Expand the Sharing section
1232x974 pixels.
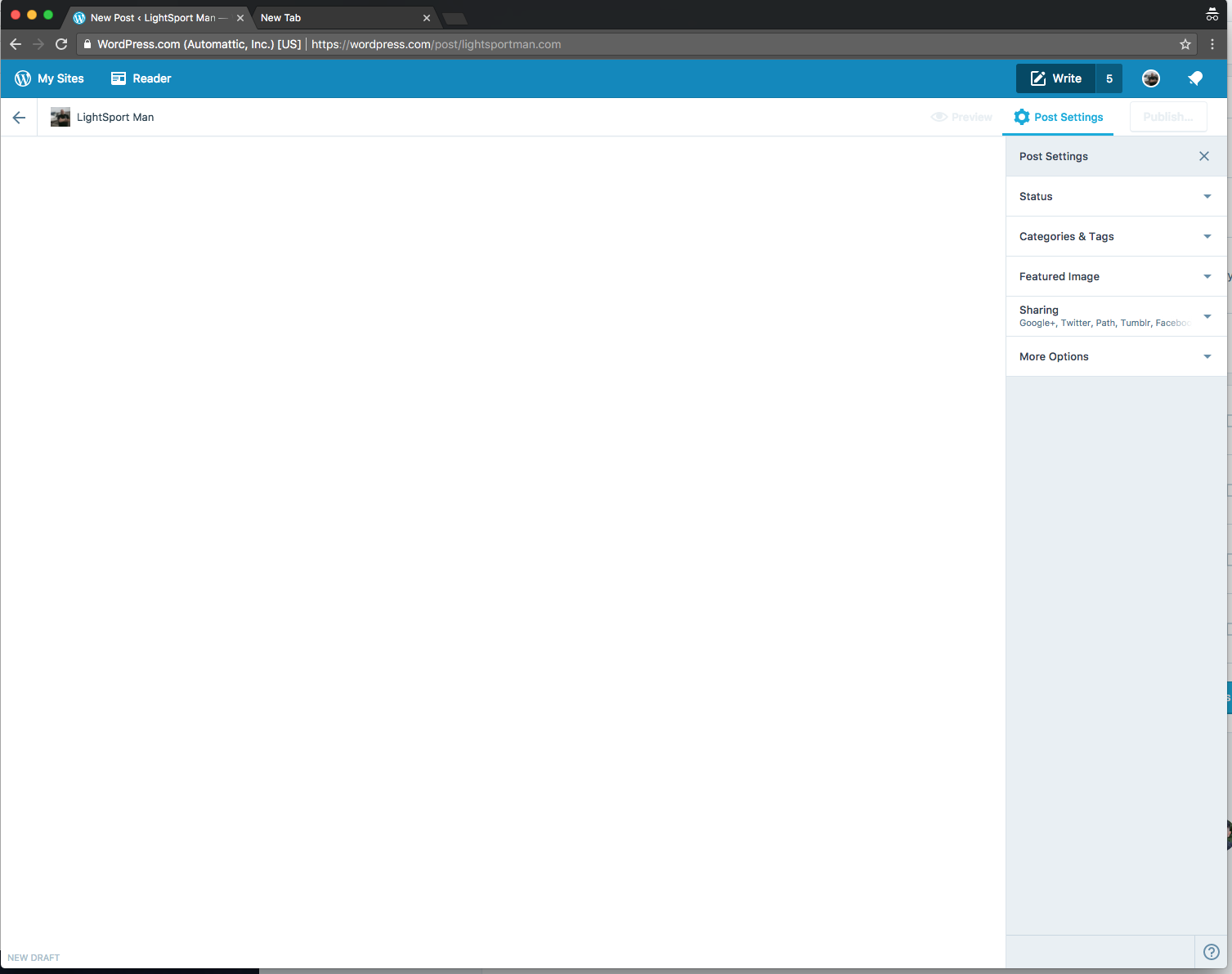pyautogui.click(x=1116, y=316)
